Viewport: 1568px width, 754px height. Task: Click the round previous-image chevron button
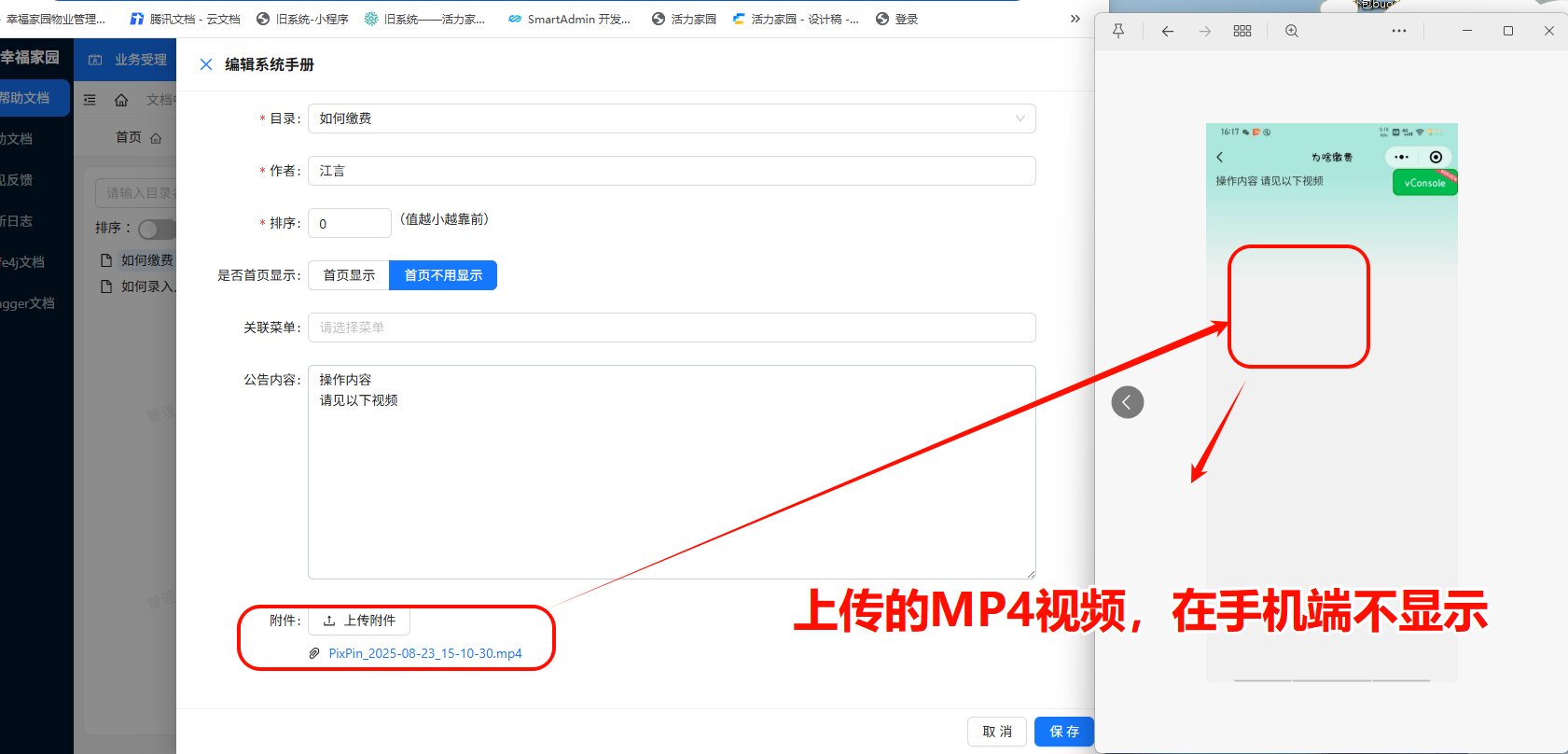(x=1128, y=402)
